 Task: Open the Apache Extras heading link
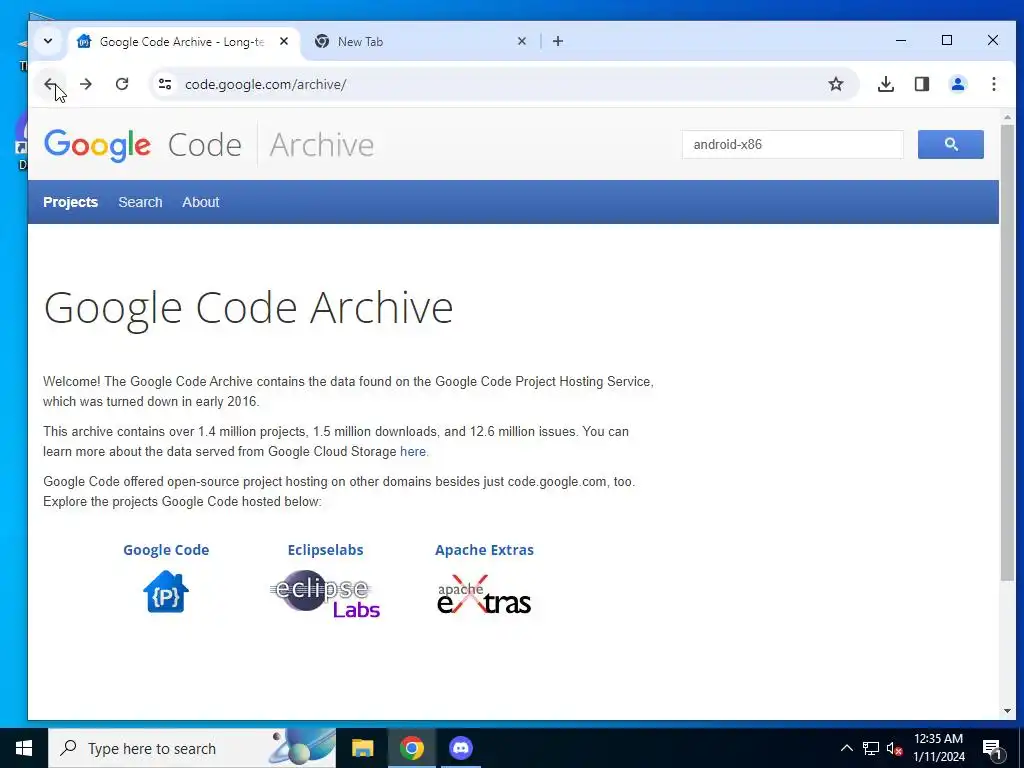(484, 550)
